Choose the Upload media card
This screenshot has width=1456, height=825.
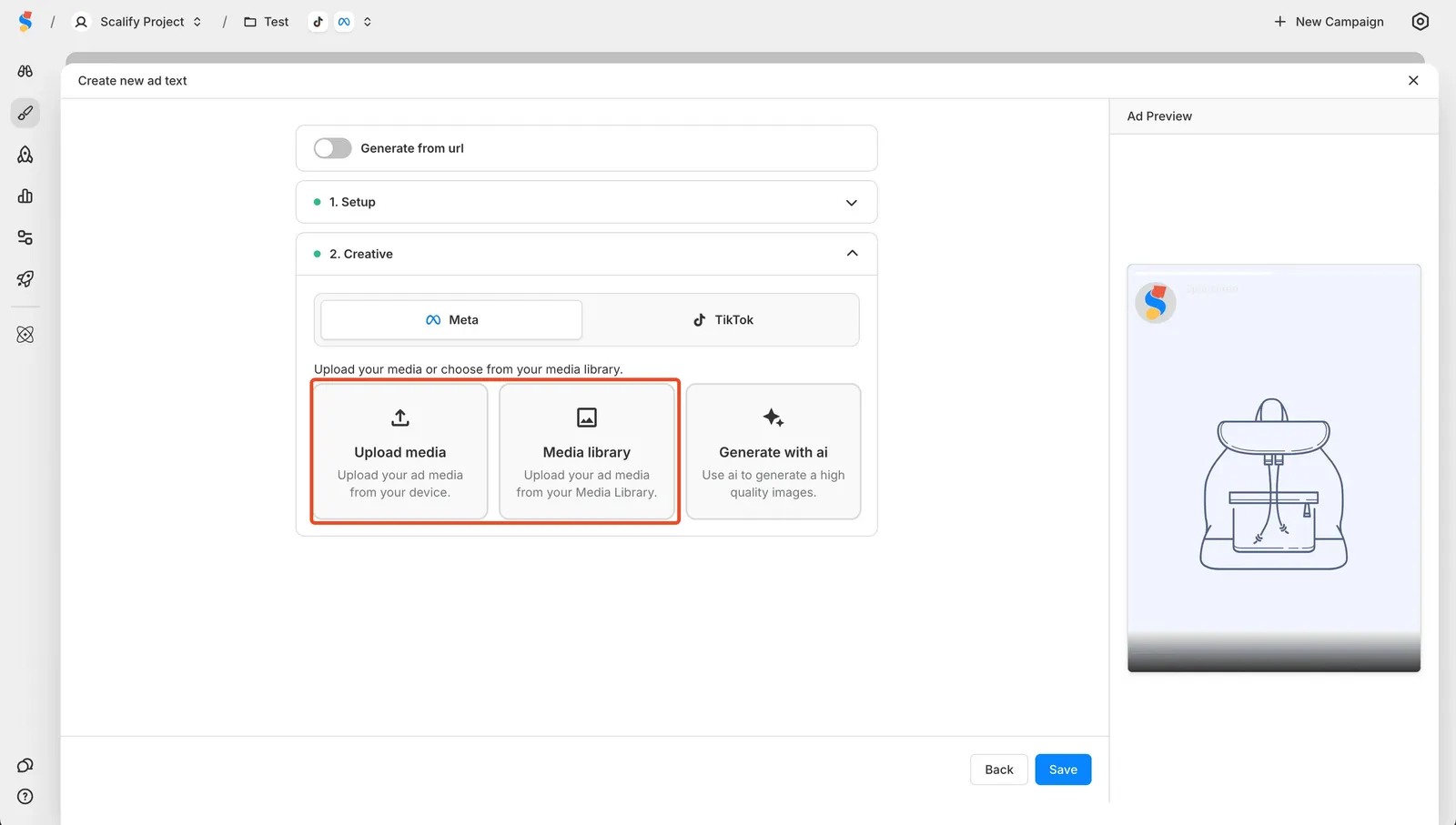(x=400, y=452)
